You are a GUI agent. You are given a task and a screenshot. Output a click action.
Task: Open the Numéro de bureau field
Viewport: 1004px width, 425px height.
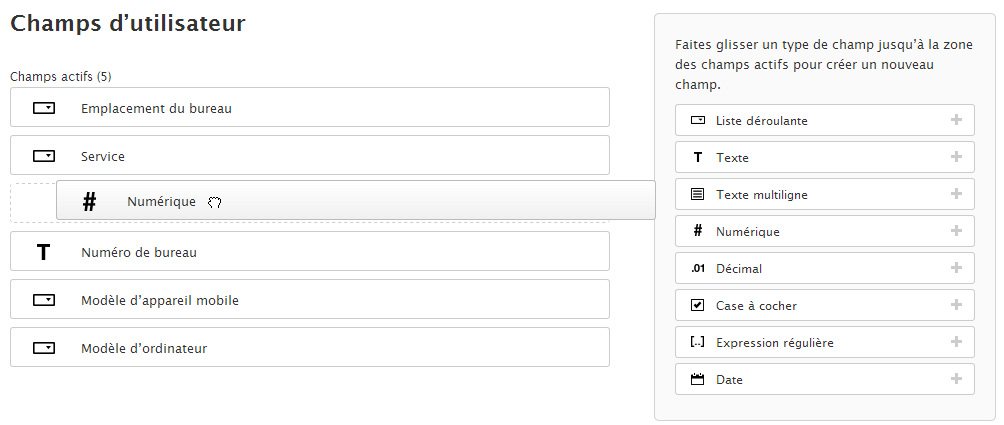click(x=138, y=252)
